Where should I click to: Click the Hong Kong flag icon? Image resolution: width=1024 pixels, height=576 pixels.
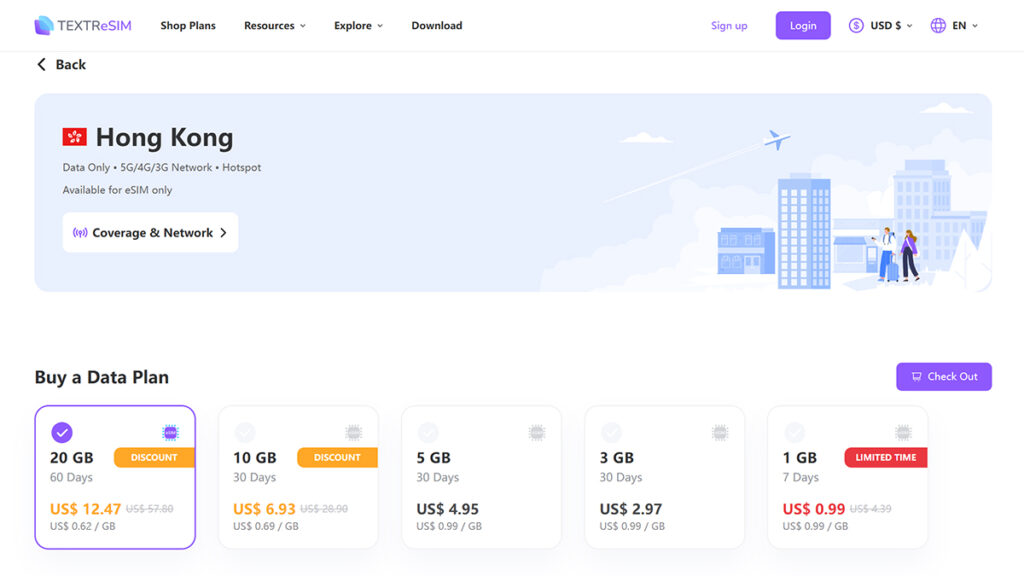click(75, 137)
